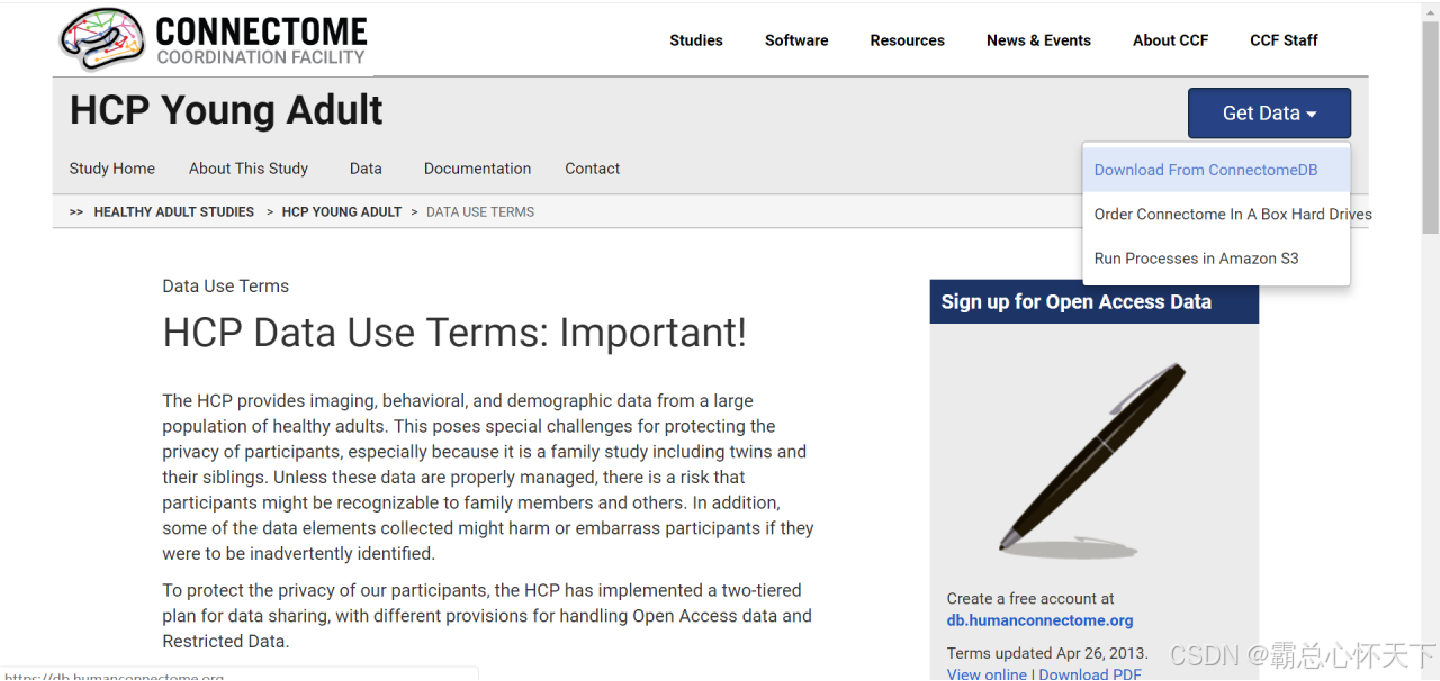
Task: Open the Software menu
Action: tap(797, 40)
